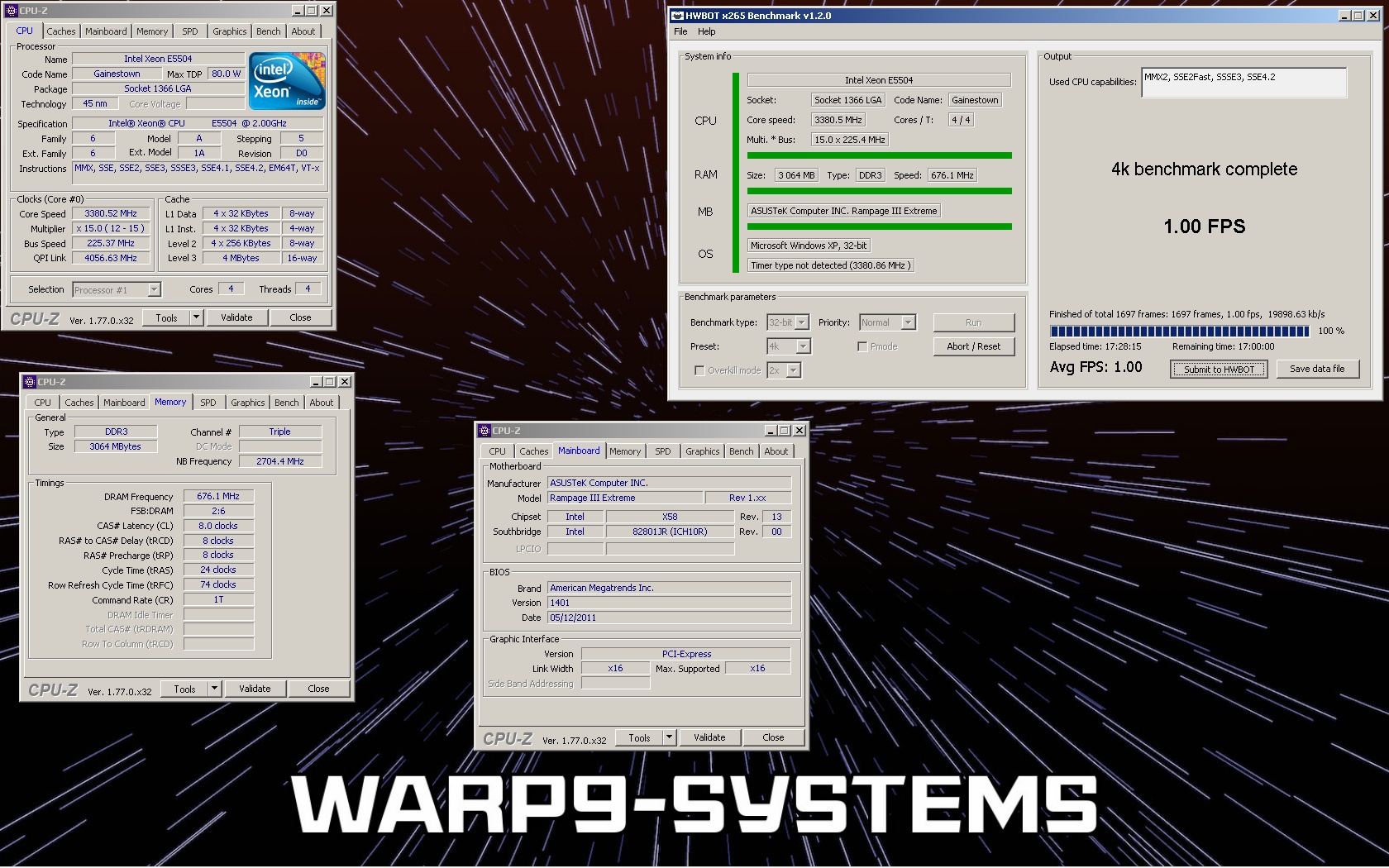Click Southbridge 82801JR (ICH10R) field

[x=670, y=532]
